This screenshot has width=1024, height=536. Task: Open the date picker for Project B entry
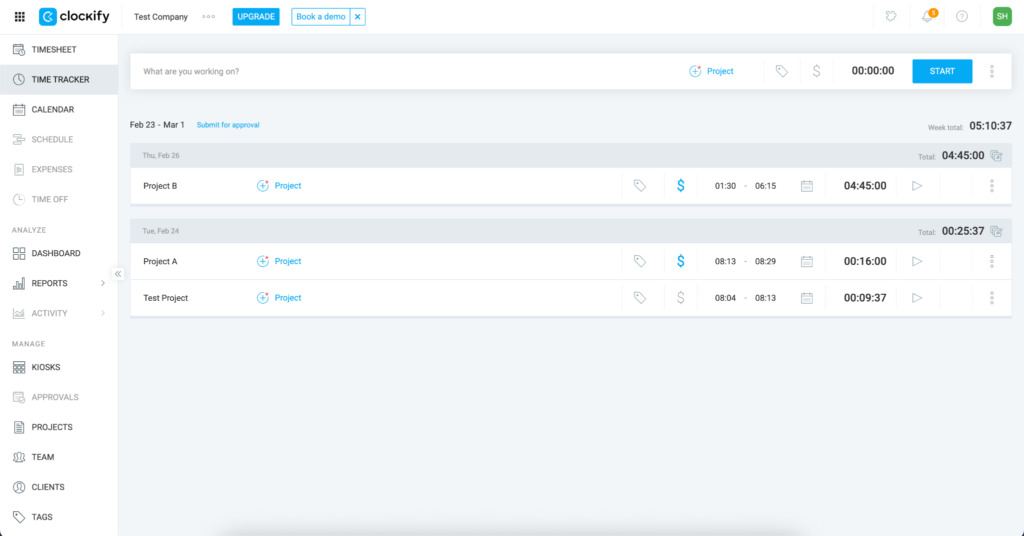point(807,186)
